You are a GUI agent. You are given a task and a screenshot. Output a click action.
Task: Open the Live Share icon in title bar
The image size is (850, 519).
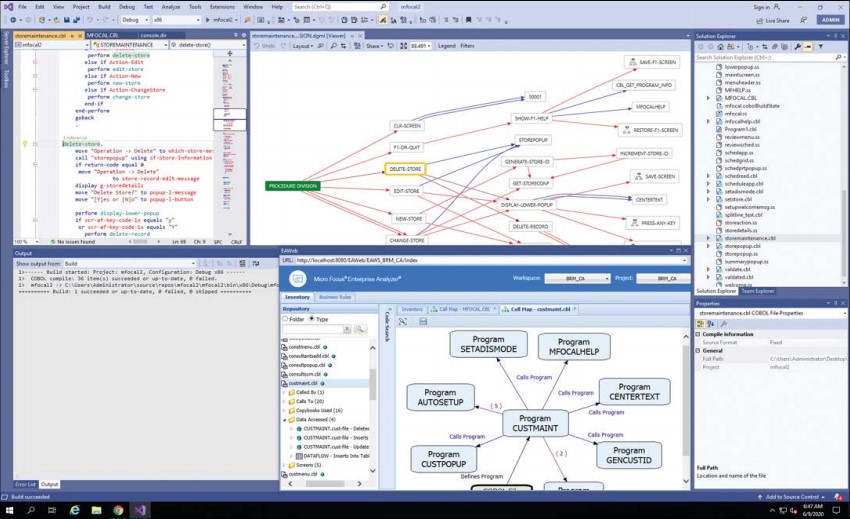759,21
